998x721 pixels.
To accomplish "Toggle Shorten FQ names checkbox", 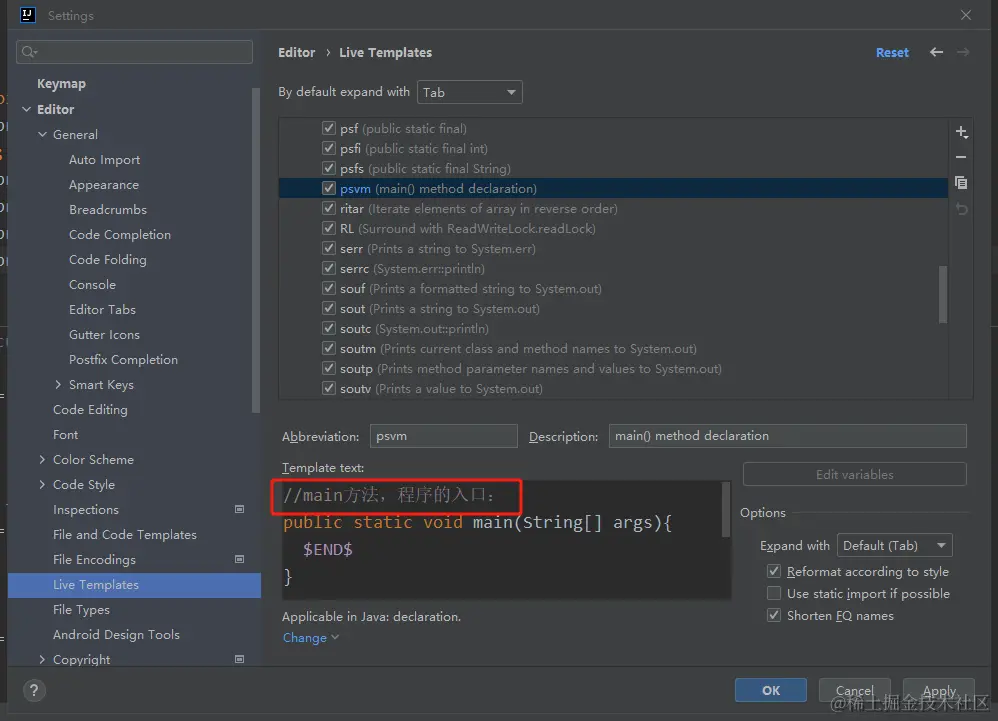I will point(774,615).
